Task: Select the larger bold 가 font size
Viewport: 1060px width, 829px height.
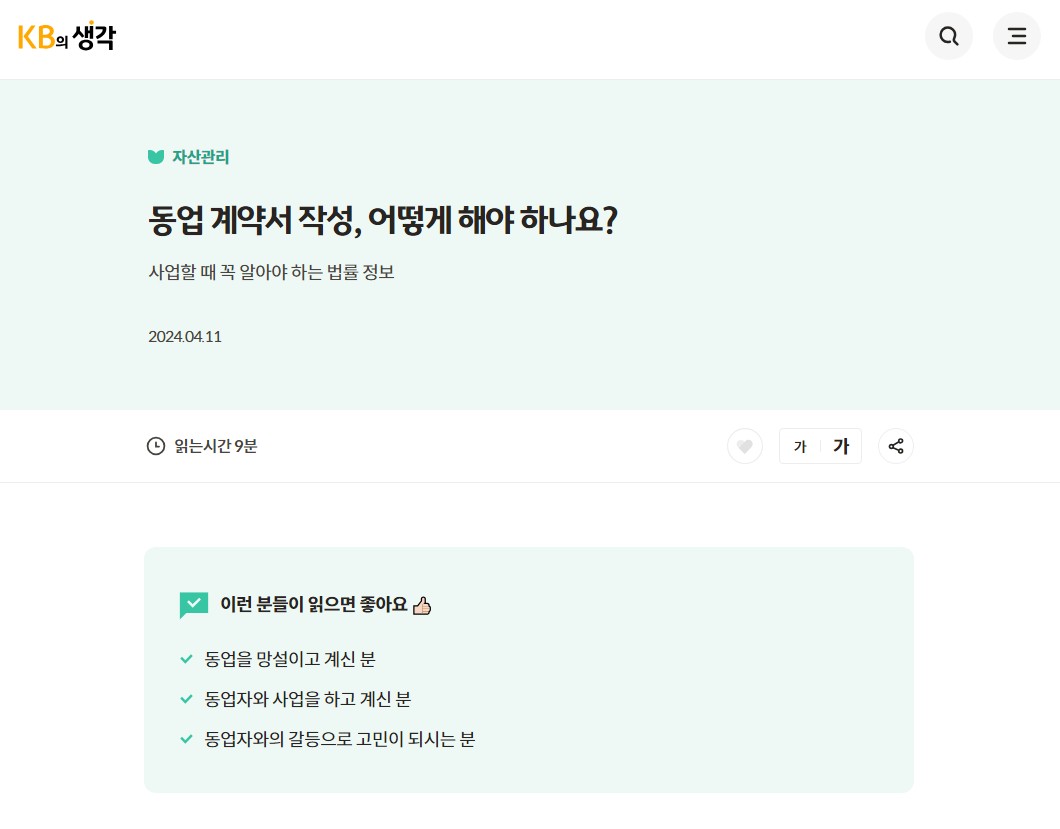Action: click(x=841, y=446)
